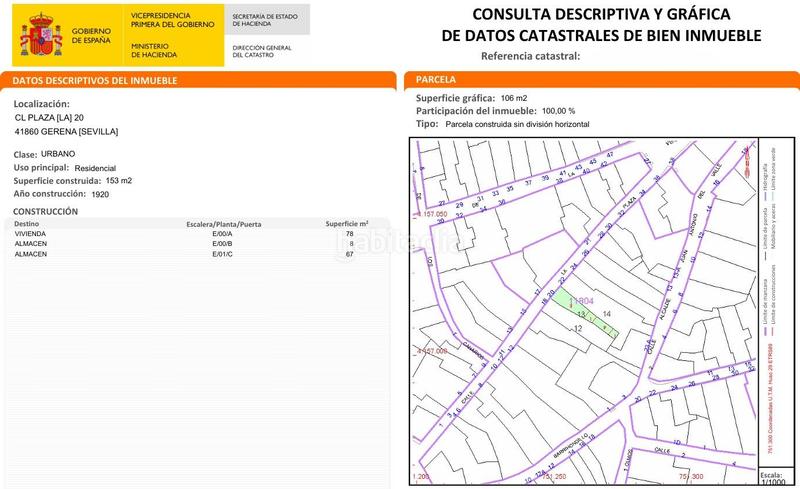Click the 41860 GERENA [SEVILLA] locality text
Image resolution: width=800 pixels, height=489 pixels.
[66, 132]
